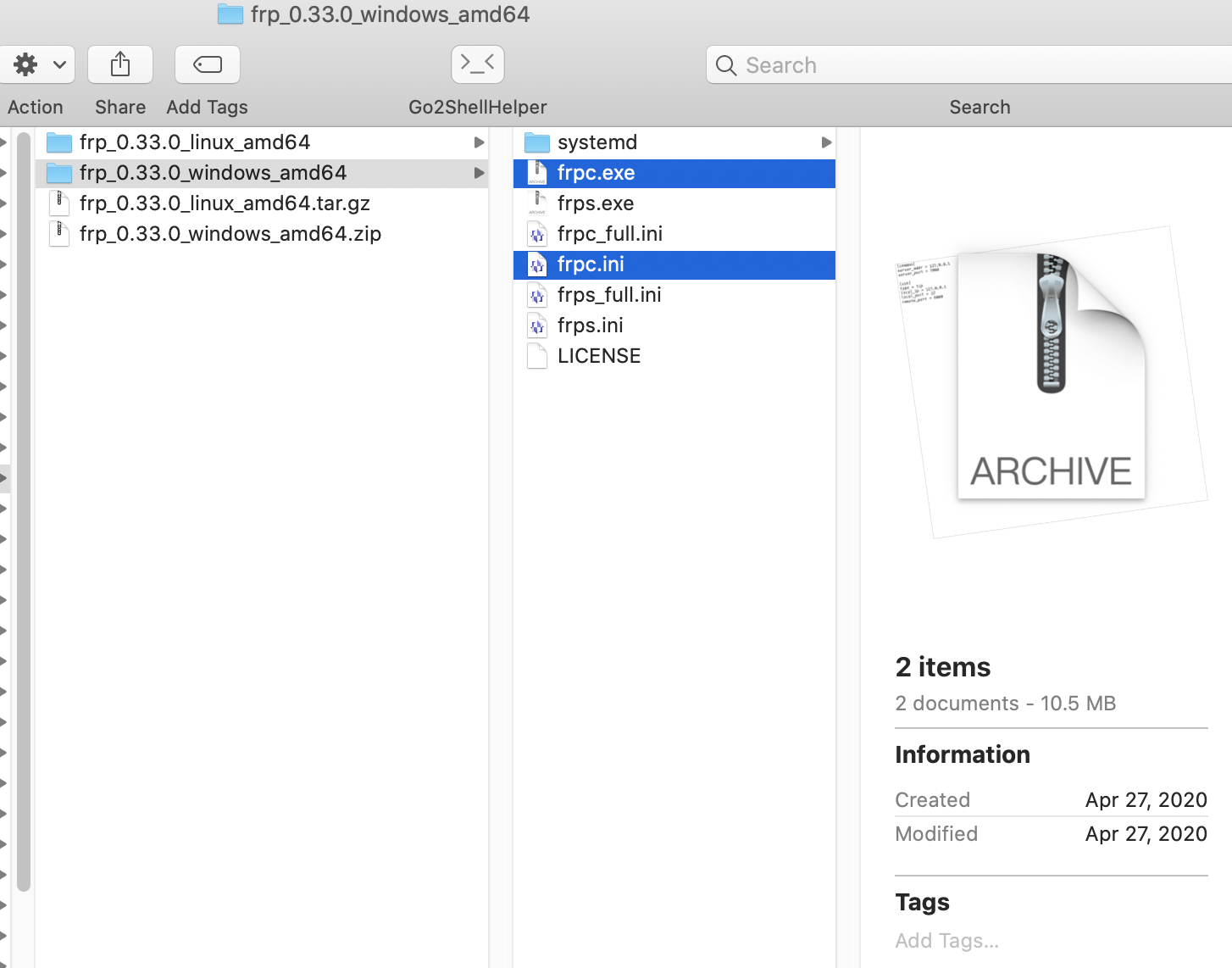Click the windows zip archive file icon
This screenshot has height=968, width=1232.
(59, 234)
